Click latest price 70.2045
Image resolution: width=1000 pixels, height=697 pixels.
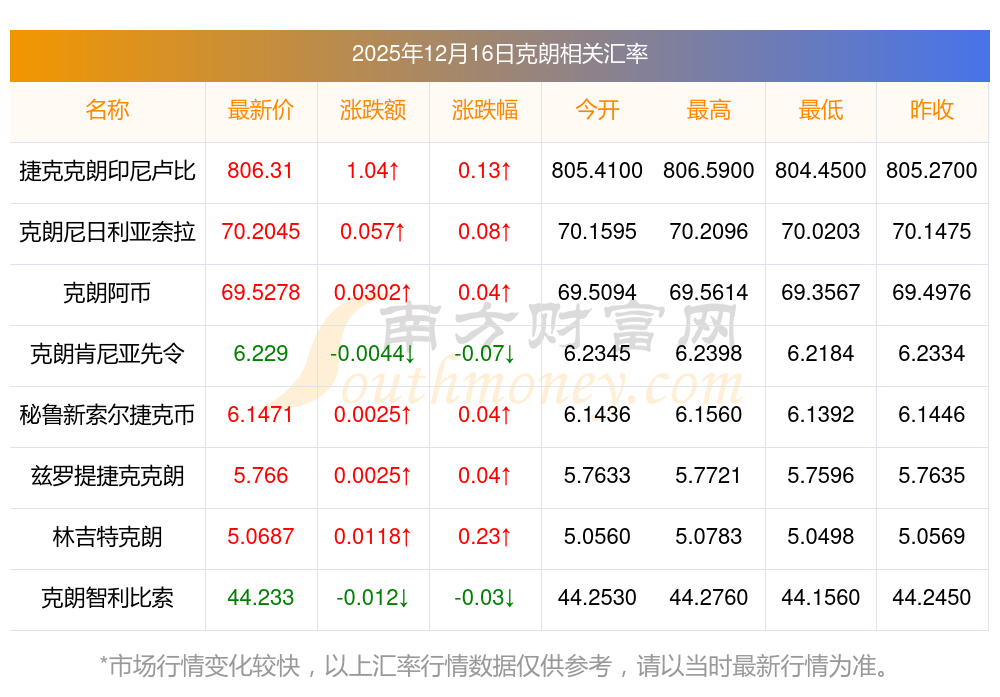point(260,231)
